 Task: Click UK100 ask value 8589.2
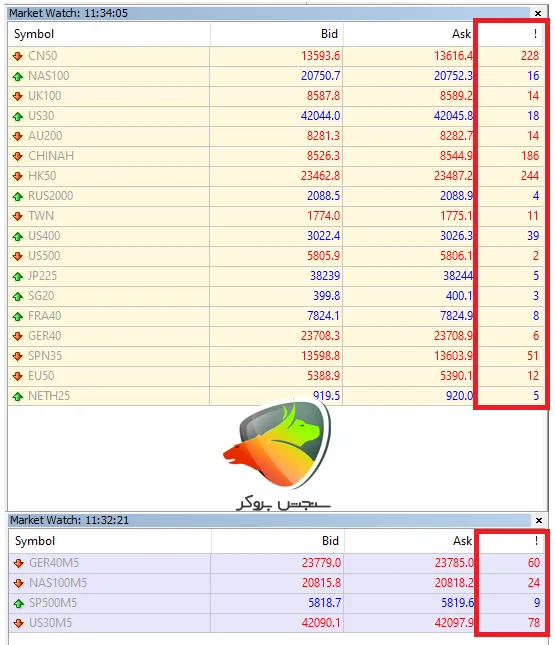pyautogui.click(x=457, y=96)
